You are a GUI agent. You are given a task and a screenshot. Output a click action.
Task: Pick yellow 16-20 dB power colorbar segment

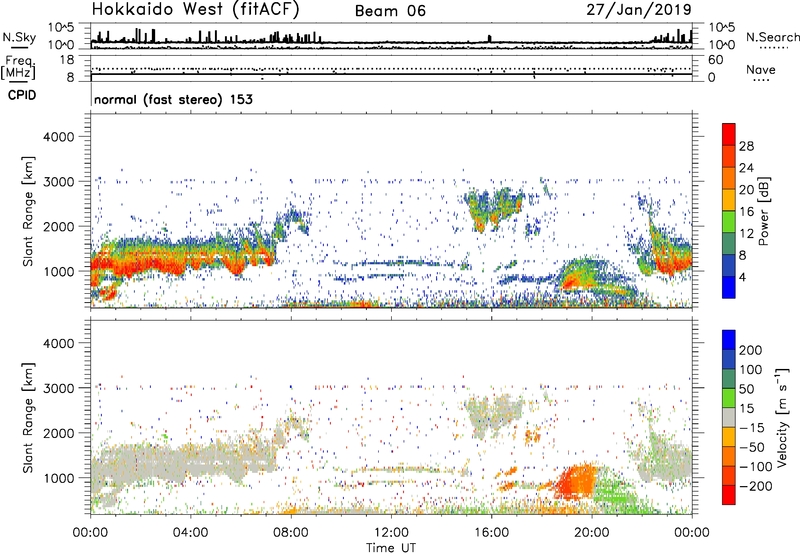(x=729, y=201)
